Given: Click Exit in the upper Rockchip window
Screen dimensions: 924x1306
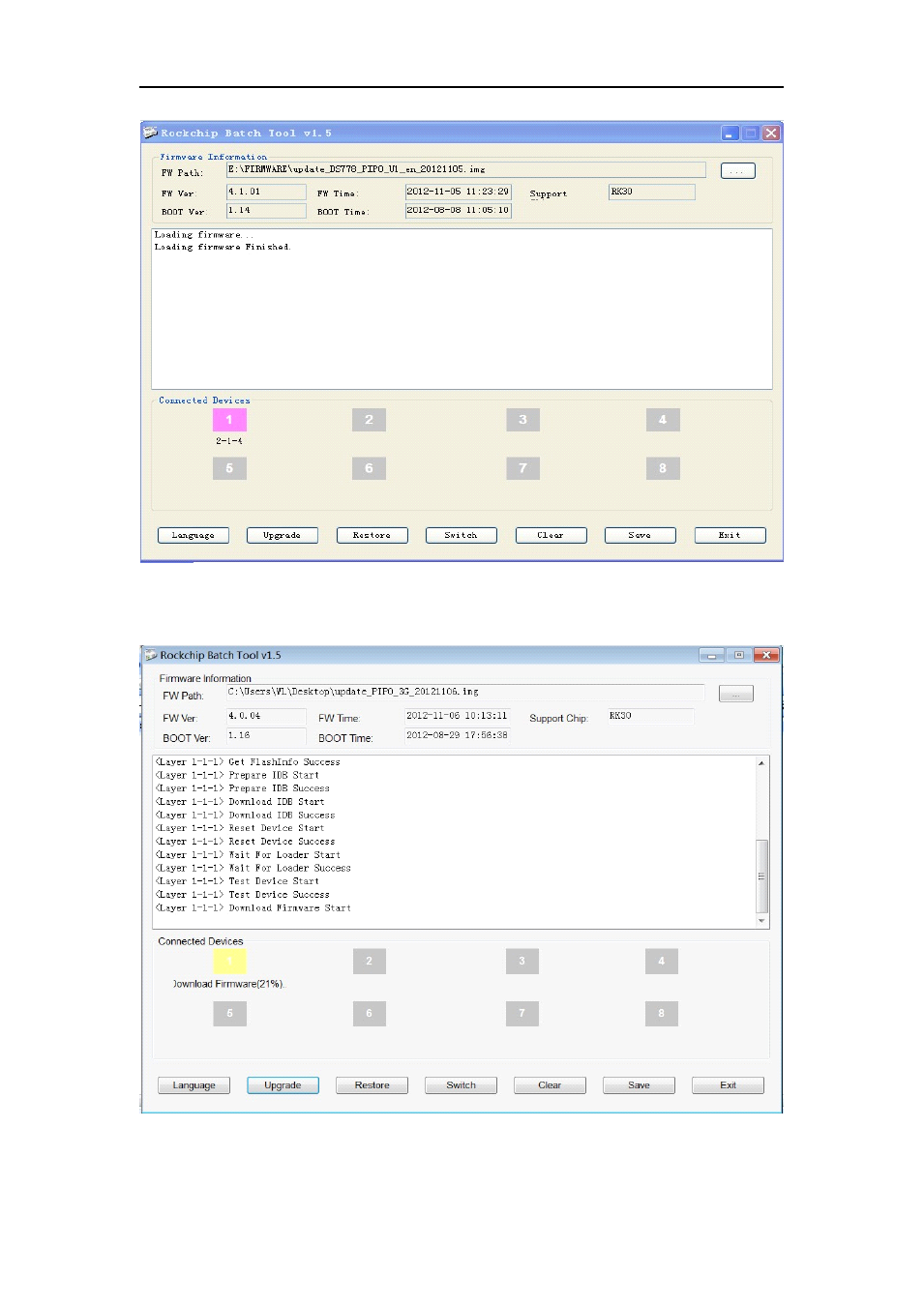Looking at the screenshot, I should pyautogui.click(x=730, y=535).
